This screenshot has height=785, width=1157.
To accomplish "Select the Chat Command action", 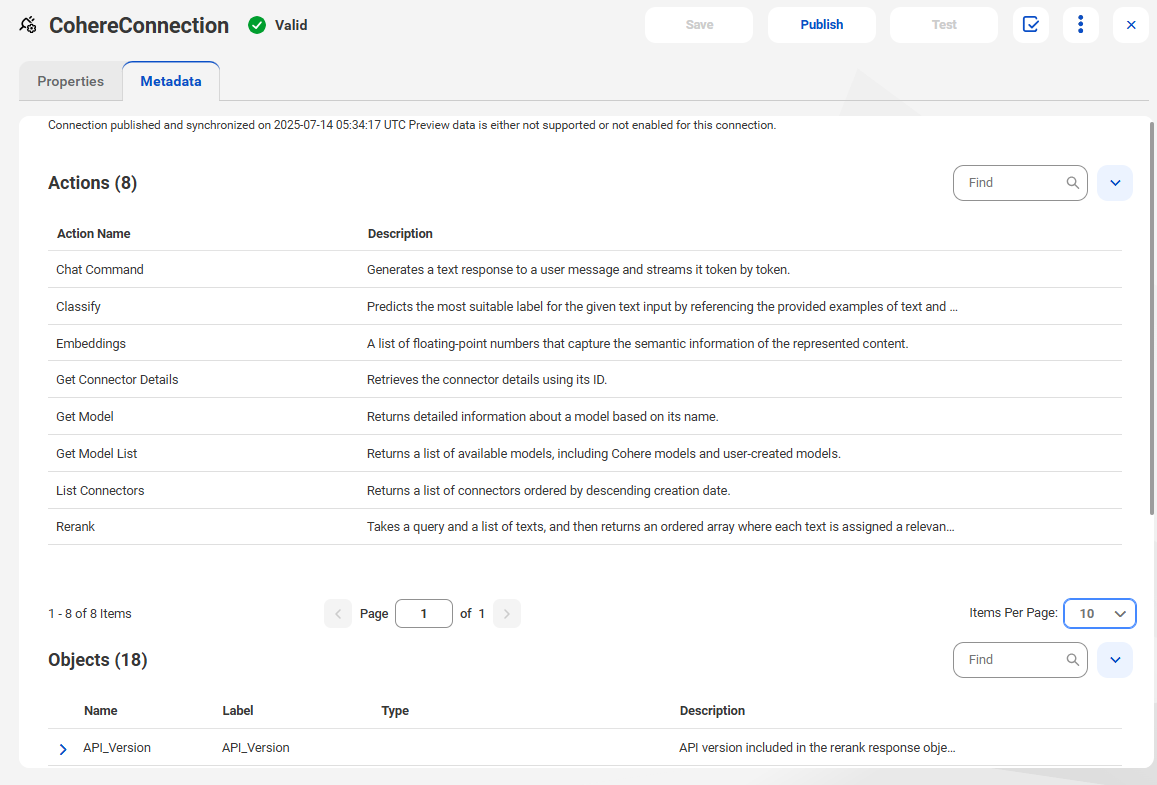I will 100,270.
